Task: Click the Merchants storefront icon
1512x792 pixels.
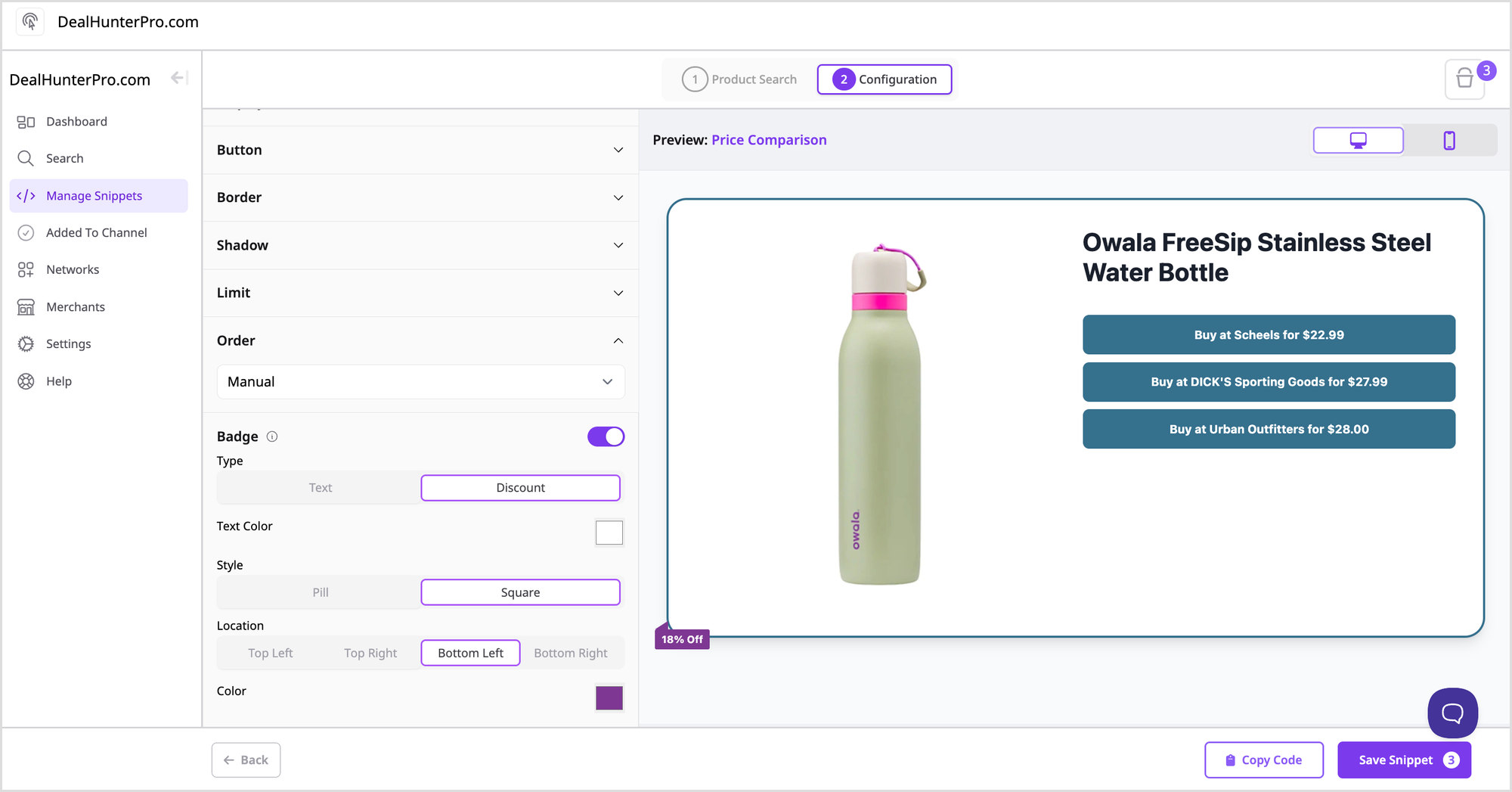Action: click(26, 307)
